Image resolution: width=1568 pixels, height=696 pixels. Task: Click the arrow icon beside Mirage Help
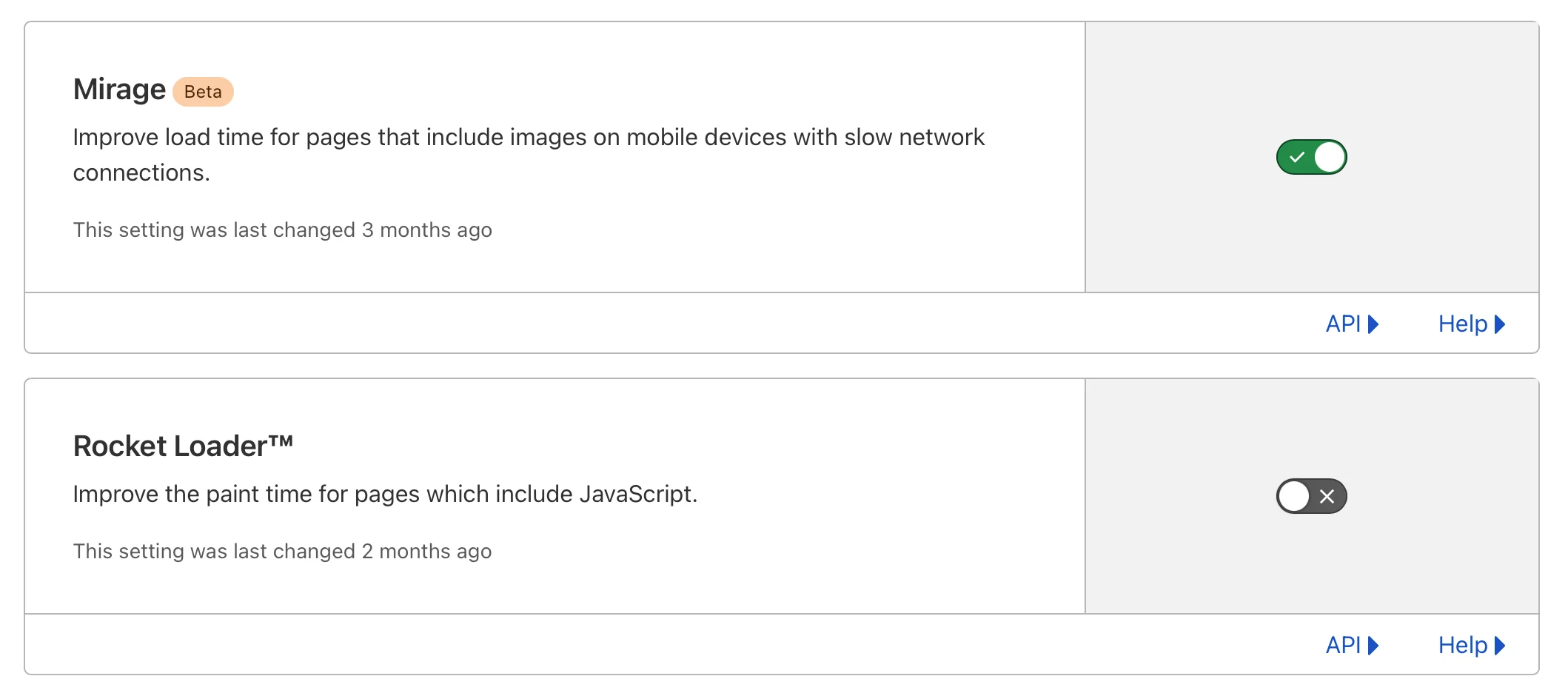click(x=1500, y=324)
